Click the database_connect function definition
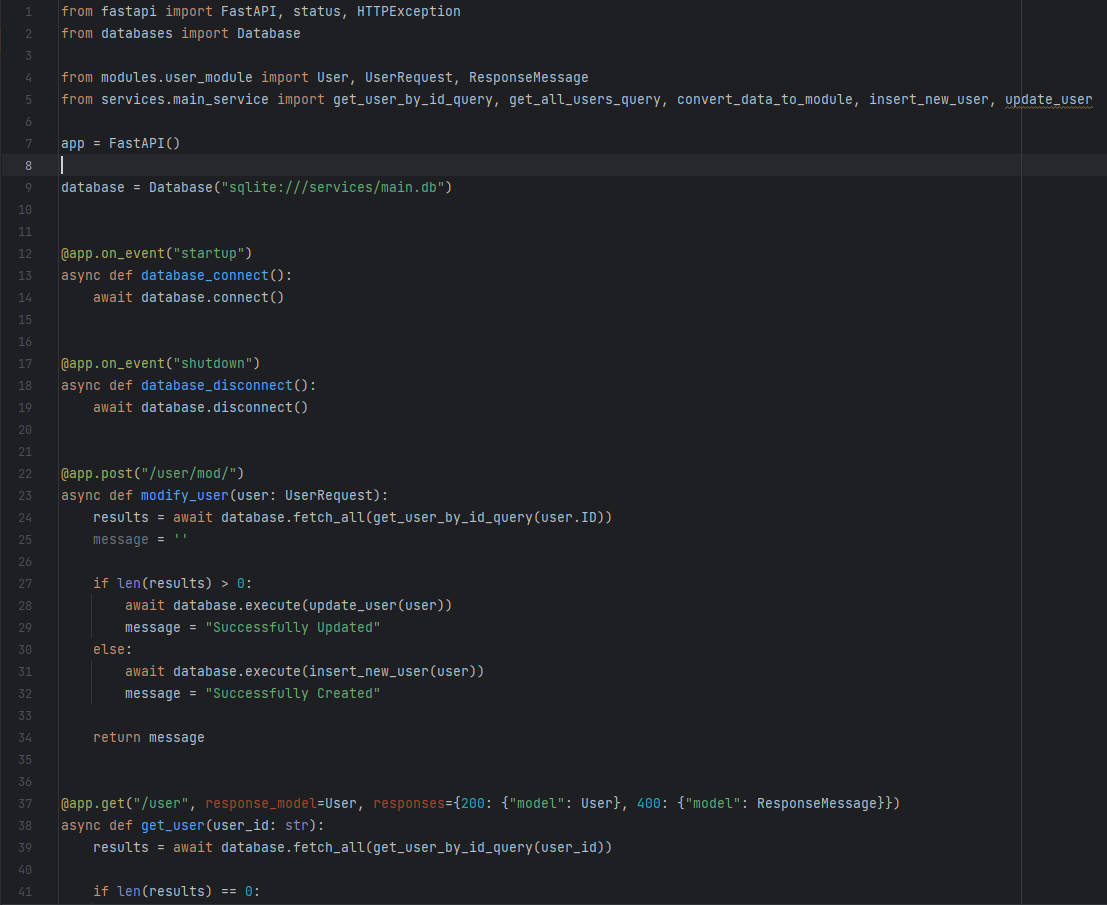1107x905 pixels. [x=204, y=275]
